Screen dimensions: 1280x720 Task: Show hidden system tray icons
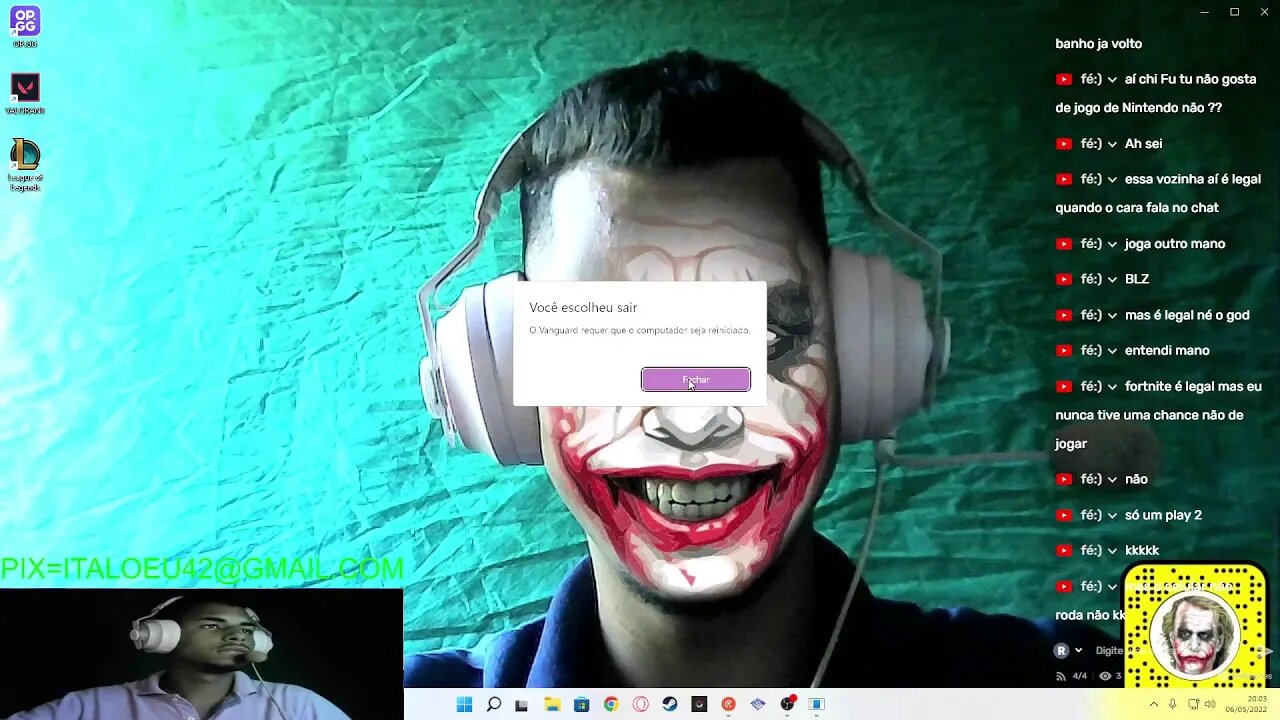click(x=1153, y=704)
